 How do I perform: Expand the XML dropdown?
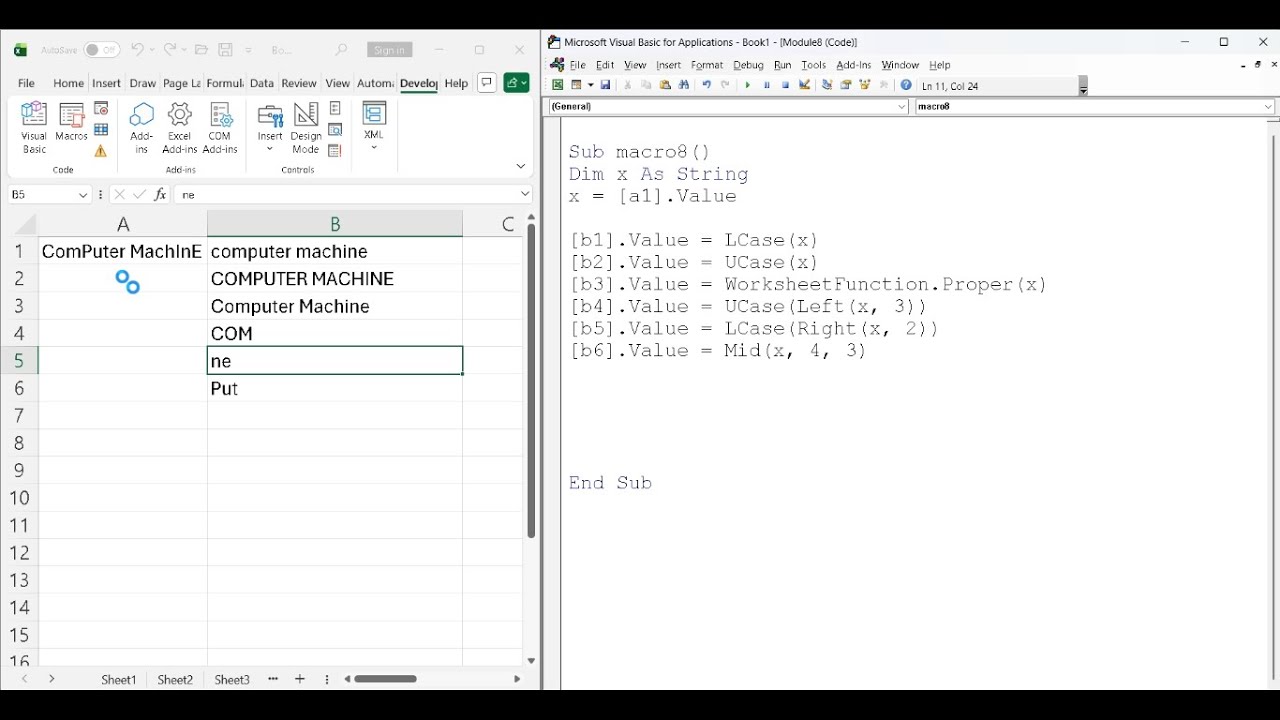pyautogui.click(x=374, y=148)
